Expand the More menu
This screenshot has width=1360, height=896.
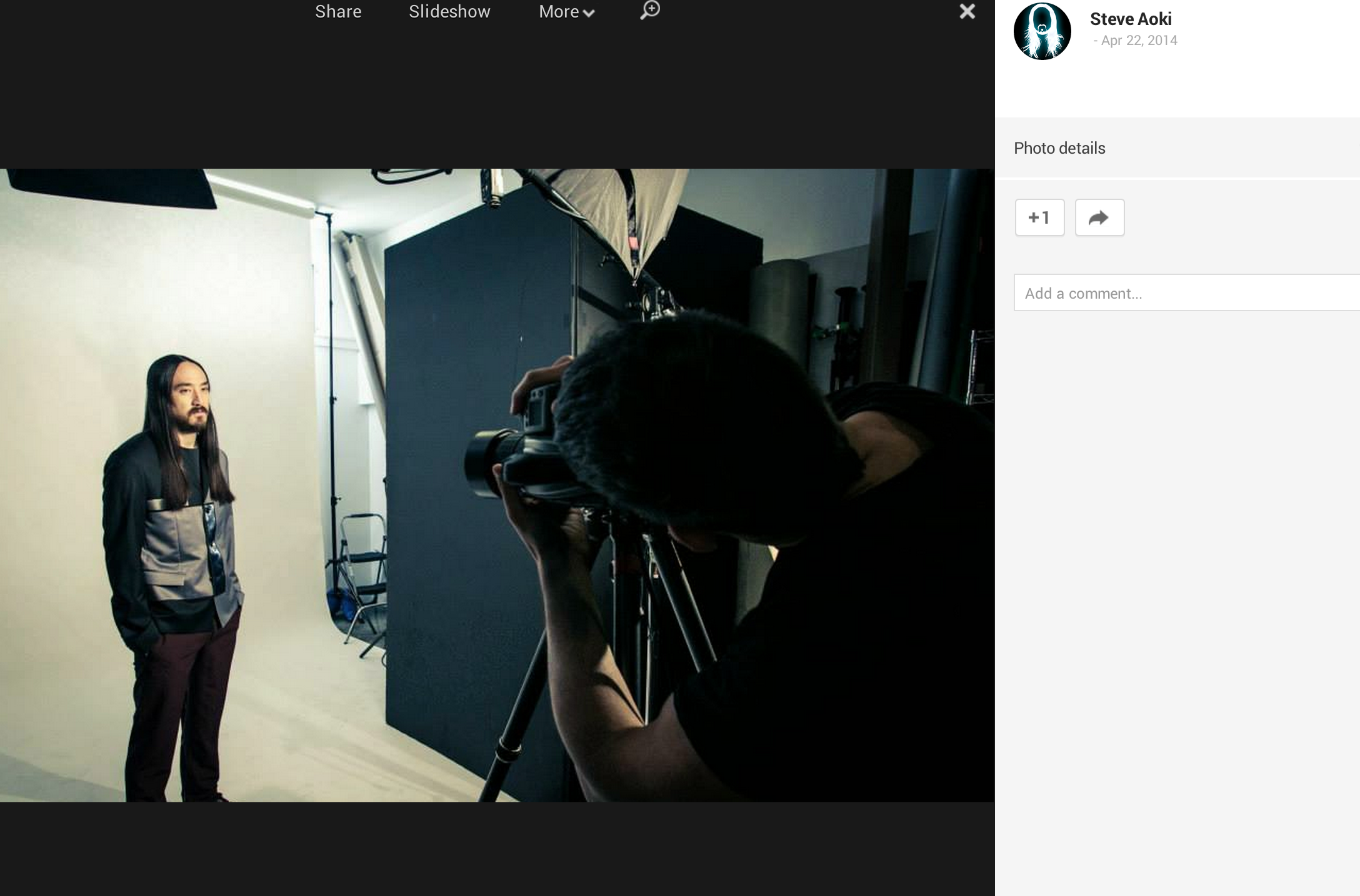(x=559, y=12)
